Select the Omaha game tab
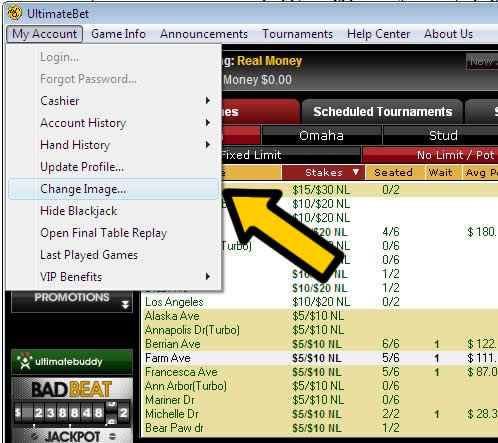The height and width of the screenshot is (443, 498). click(321, 136)
